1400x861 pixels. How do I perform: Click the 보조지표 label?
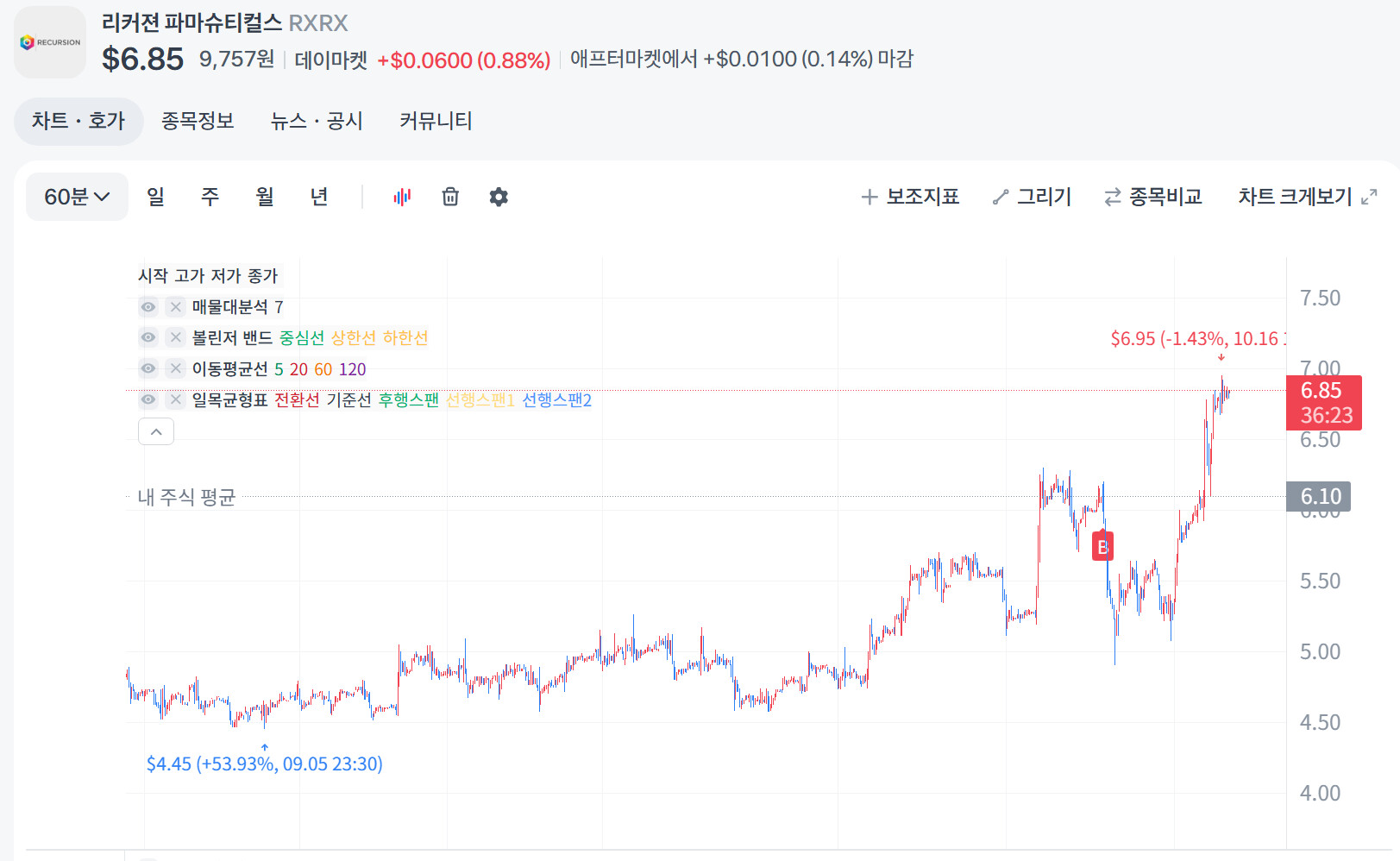(923, 197)
